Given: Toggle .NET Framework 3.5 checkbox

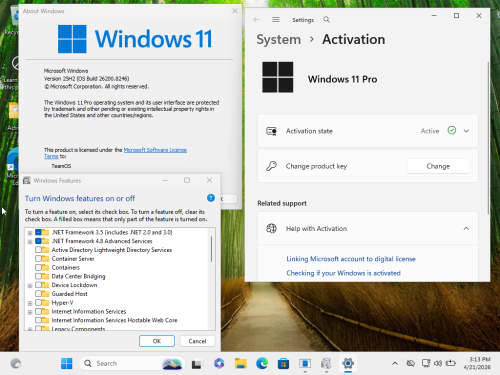Looking at the screenshot, I should [x=38, y=232].
